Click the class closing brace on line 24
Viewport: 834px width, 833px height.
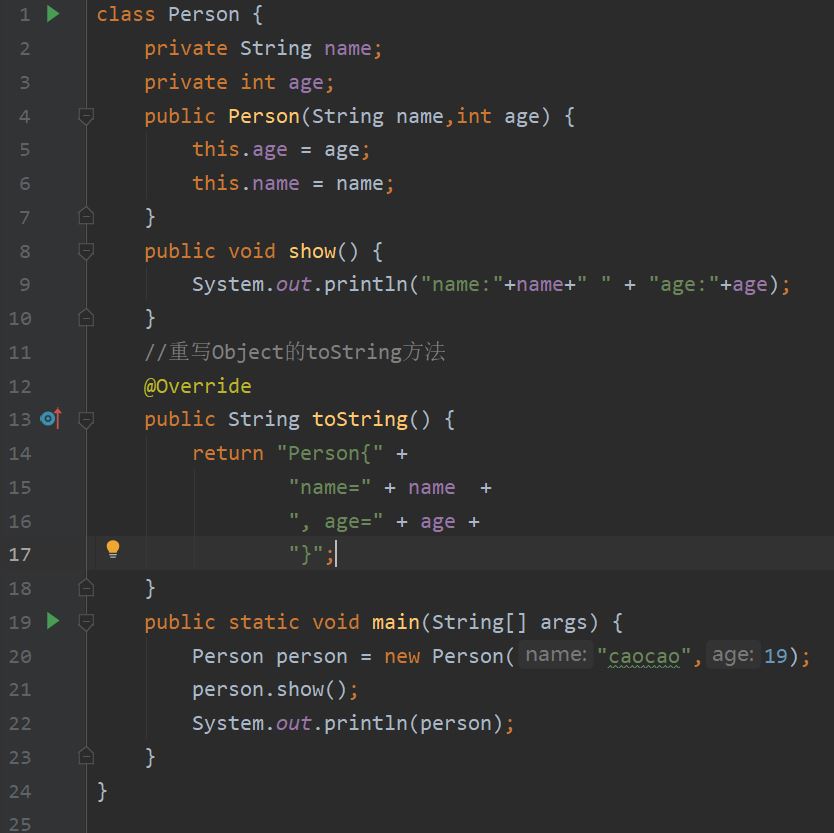[x=102, y=791]
